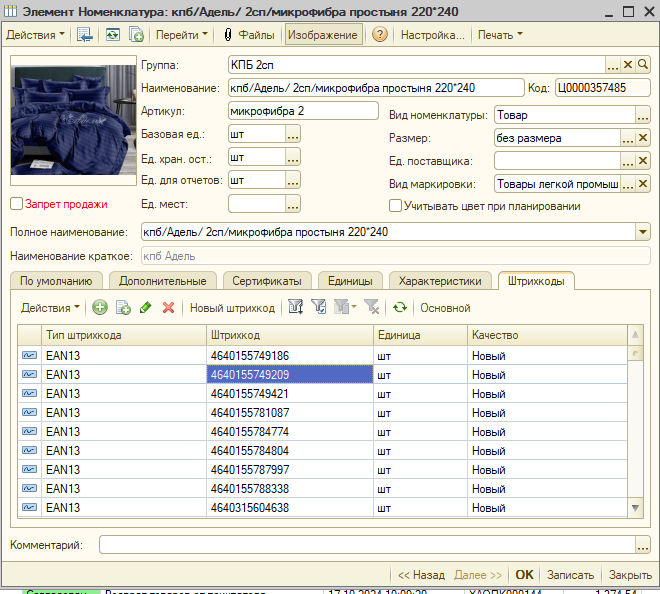This screenshot has width=660, height=594.
Task: Select barcode 4640315604638
Action: click(290, 508)
